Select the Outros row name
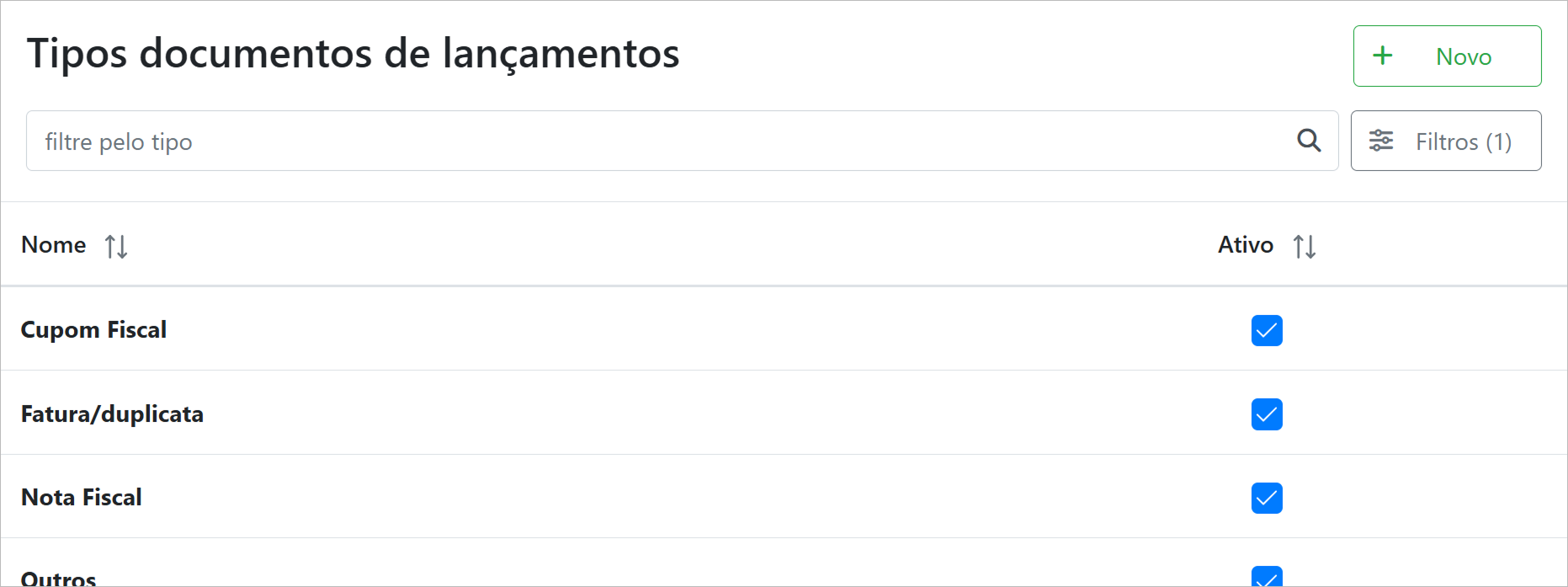This screenshot has width=1568, height=587. [x=59, y=579]
